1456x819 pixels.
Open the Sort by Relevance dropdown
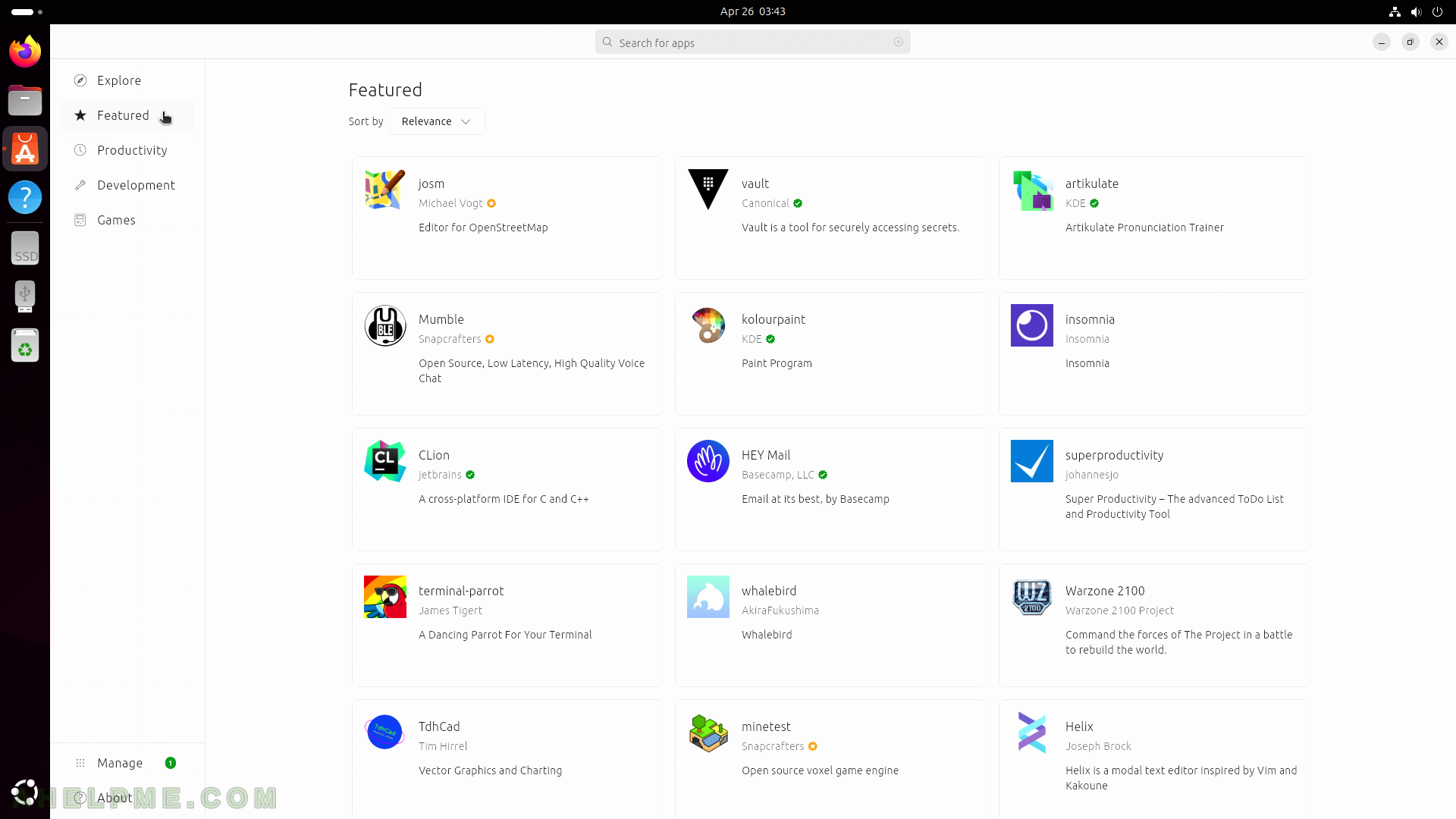[x=437, y=121]
